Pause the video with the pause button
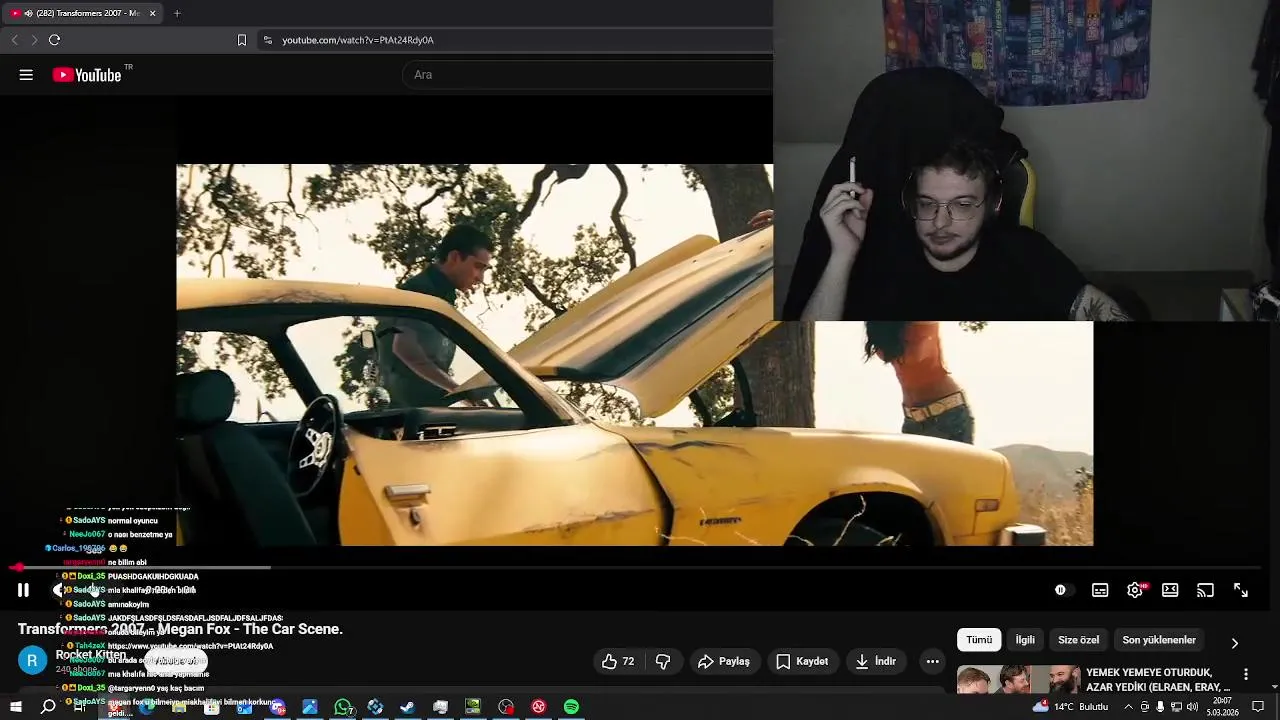The image size is (1280, 720). tap(23, 590)
